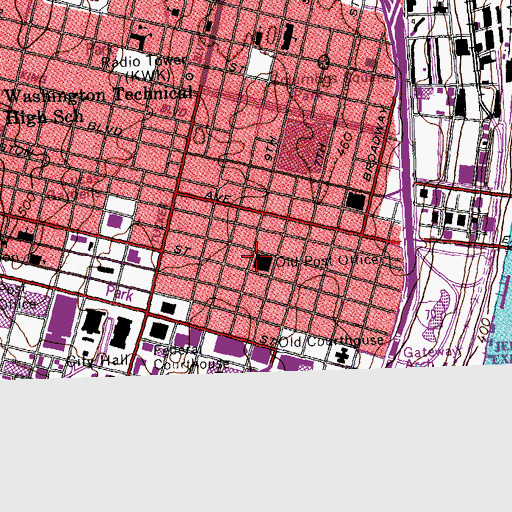Click the "High Sch" label
Screen dimensions: 512x512
45,116
